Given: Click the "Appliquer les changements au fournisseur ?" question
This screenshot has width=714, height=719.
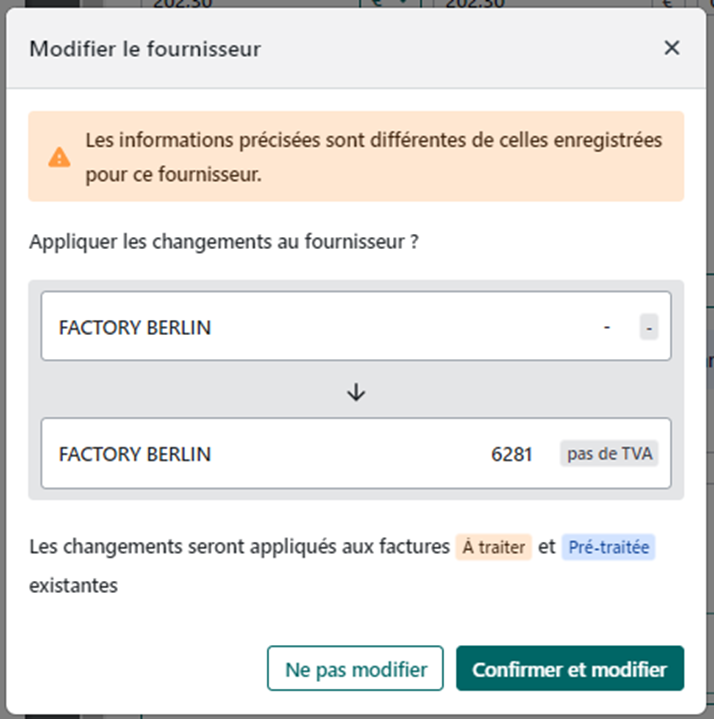Looking at the screenshot, I should click(224, 241).
